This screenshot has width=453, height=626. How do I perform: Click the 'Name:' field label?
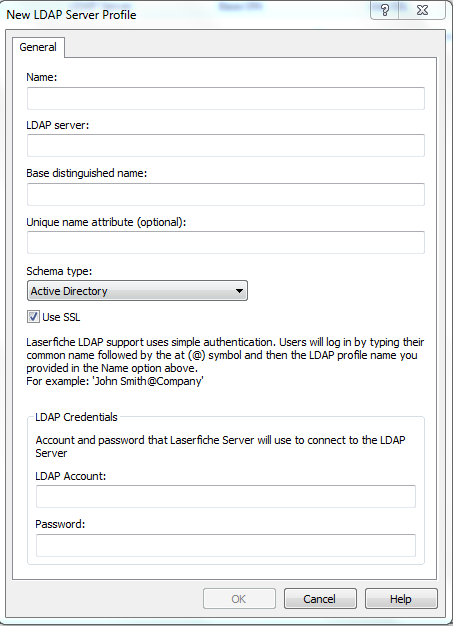click(42, 77)
